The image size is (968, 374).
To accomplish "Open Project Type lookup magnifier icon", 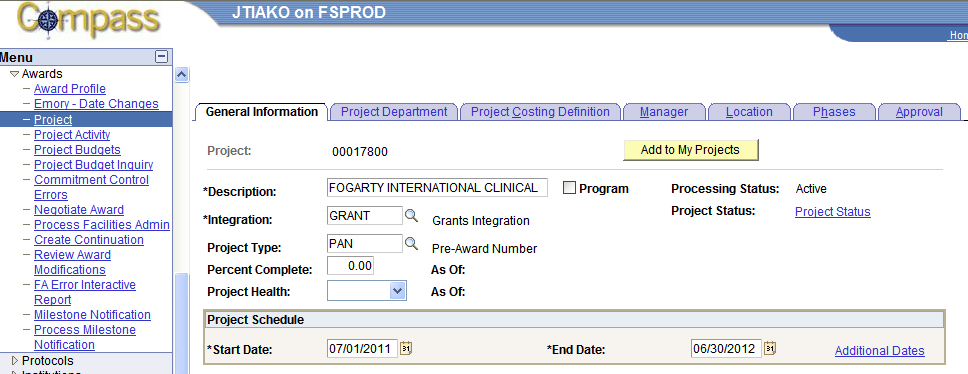I will click(411, 244).
